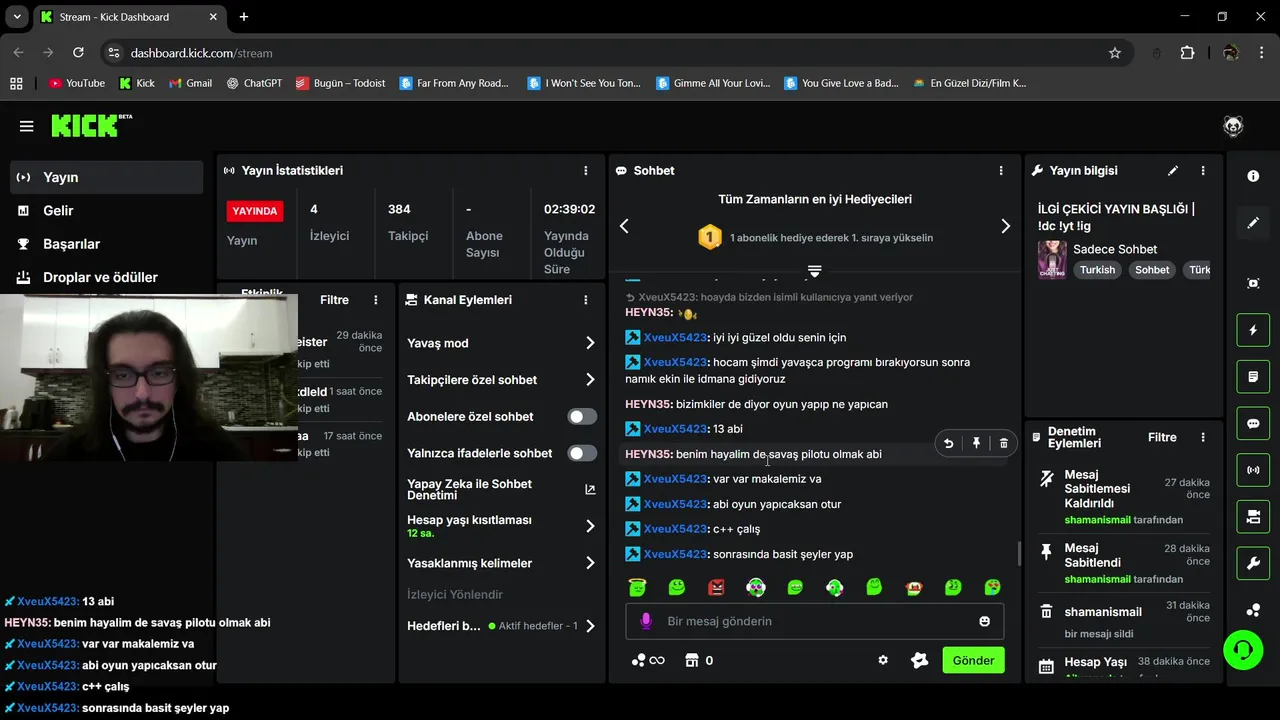
Task: Select Gelir in the left sidebar
Action: (106, 210)
